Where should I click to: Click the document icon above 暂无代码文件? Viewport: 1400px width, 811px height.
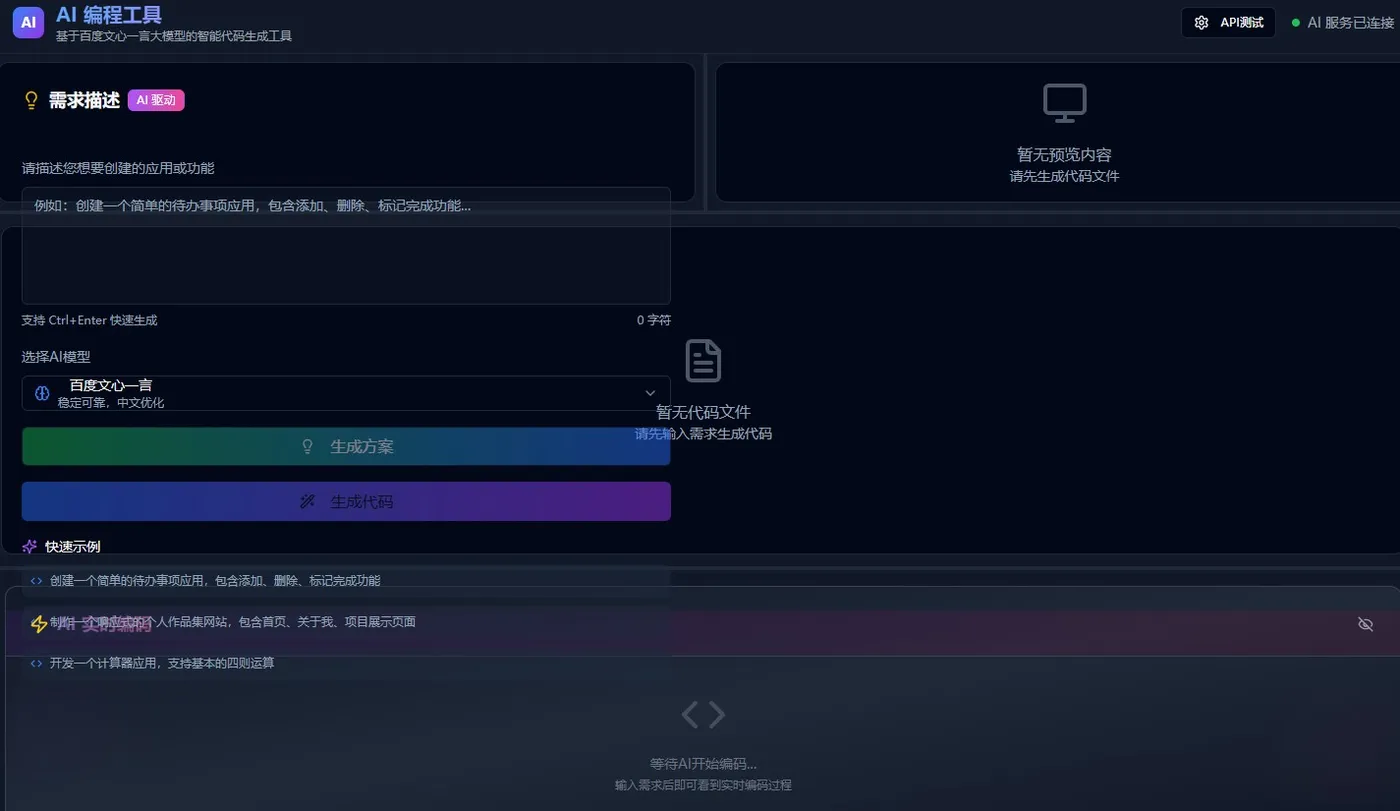click(x=703, y=361)
